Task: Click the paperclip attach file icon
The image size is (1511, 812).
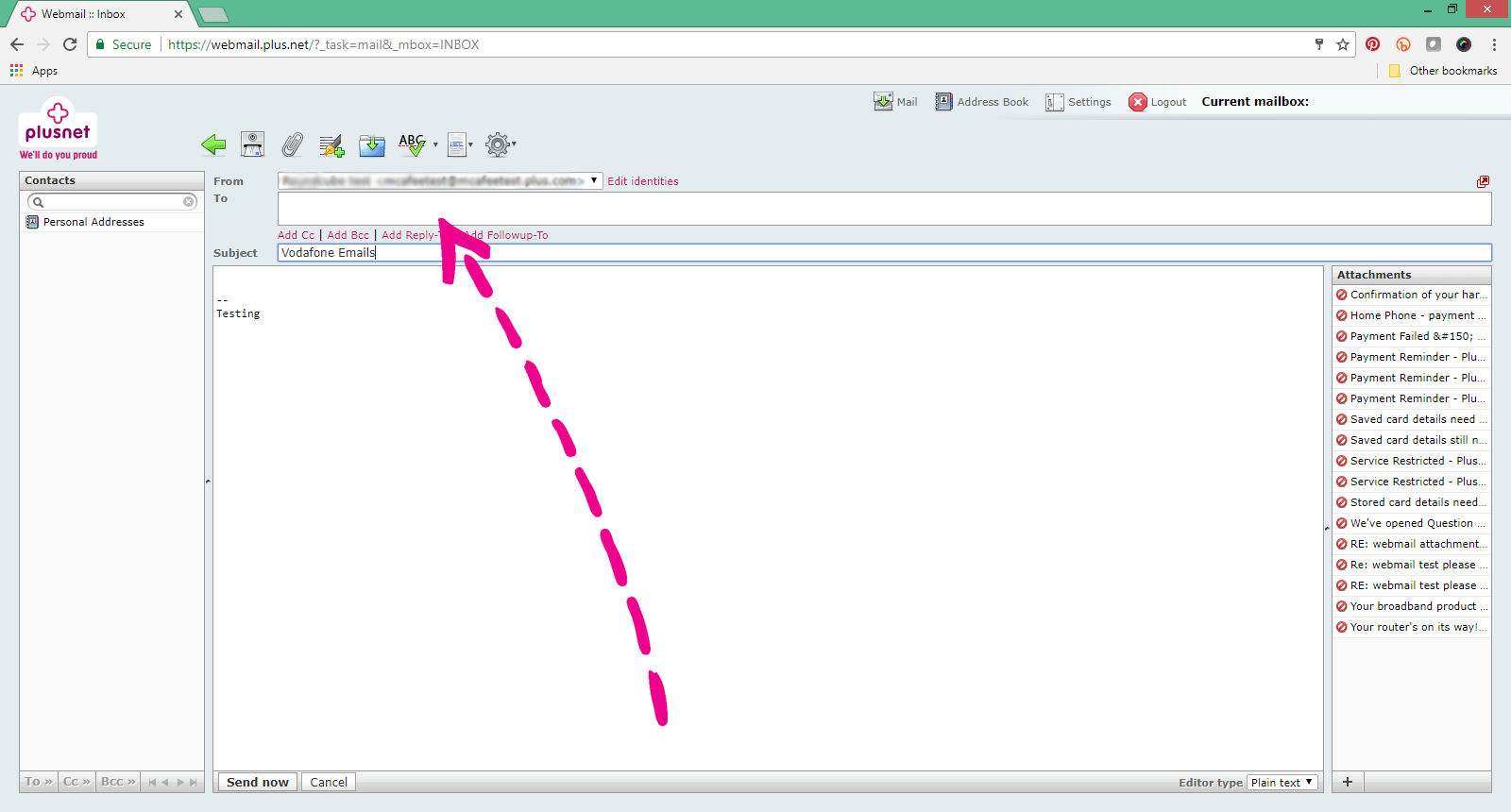Action: pyautogui.click(x=293, y=144)
